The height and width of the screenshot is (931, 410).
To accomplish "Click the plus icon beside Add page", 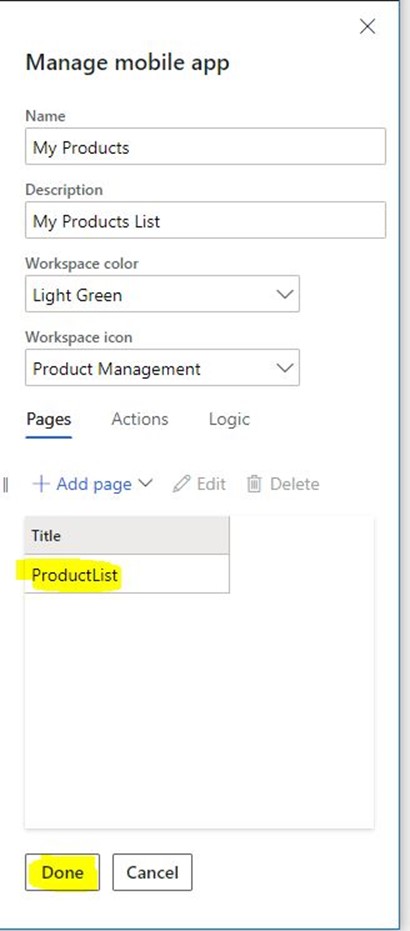I will tap(41, 484).
